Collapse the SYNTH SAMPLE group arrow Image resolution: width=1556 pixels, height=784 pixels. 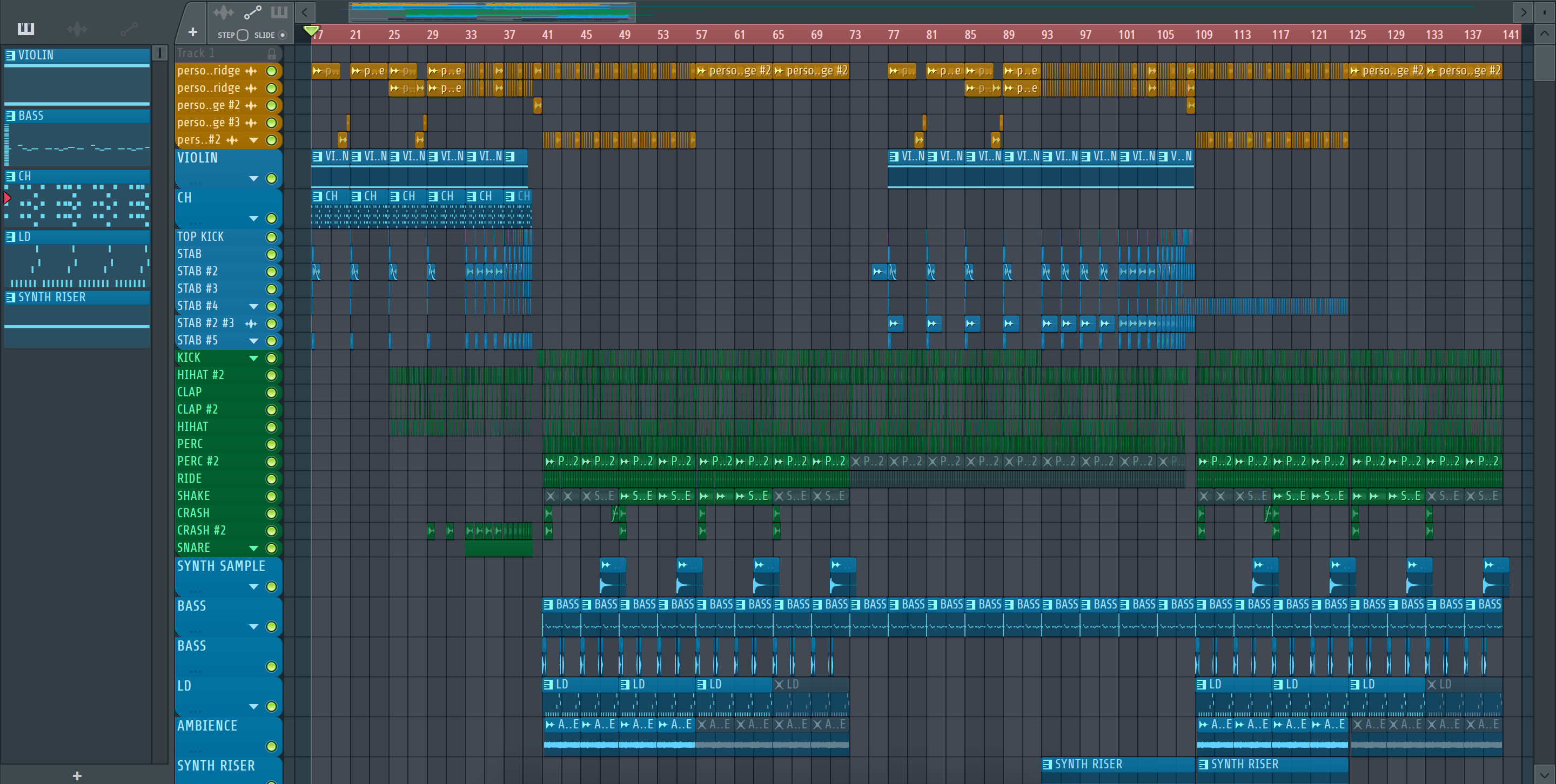click(254, 586)
